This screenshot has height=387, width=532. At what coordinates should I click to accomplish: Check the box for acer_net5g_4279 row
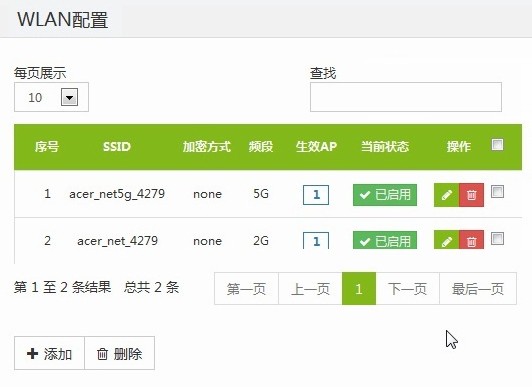coord(497,192)
